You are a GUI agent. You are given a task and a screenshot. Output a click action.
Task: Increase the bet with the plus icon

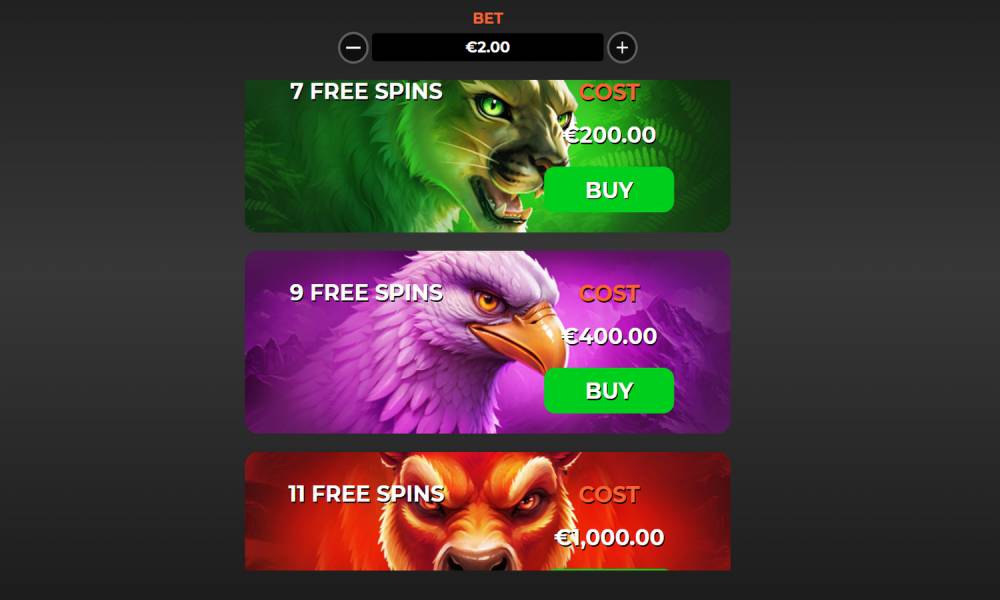[622, 48]
